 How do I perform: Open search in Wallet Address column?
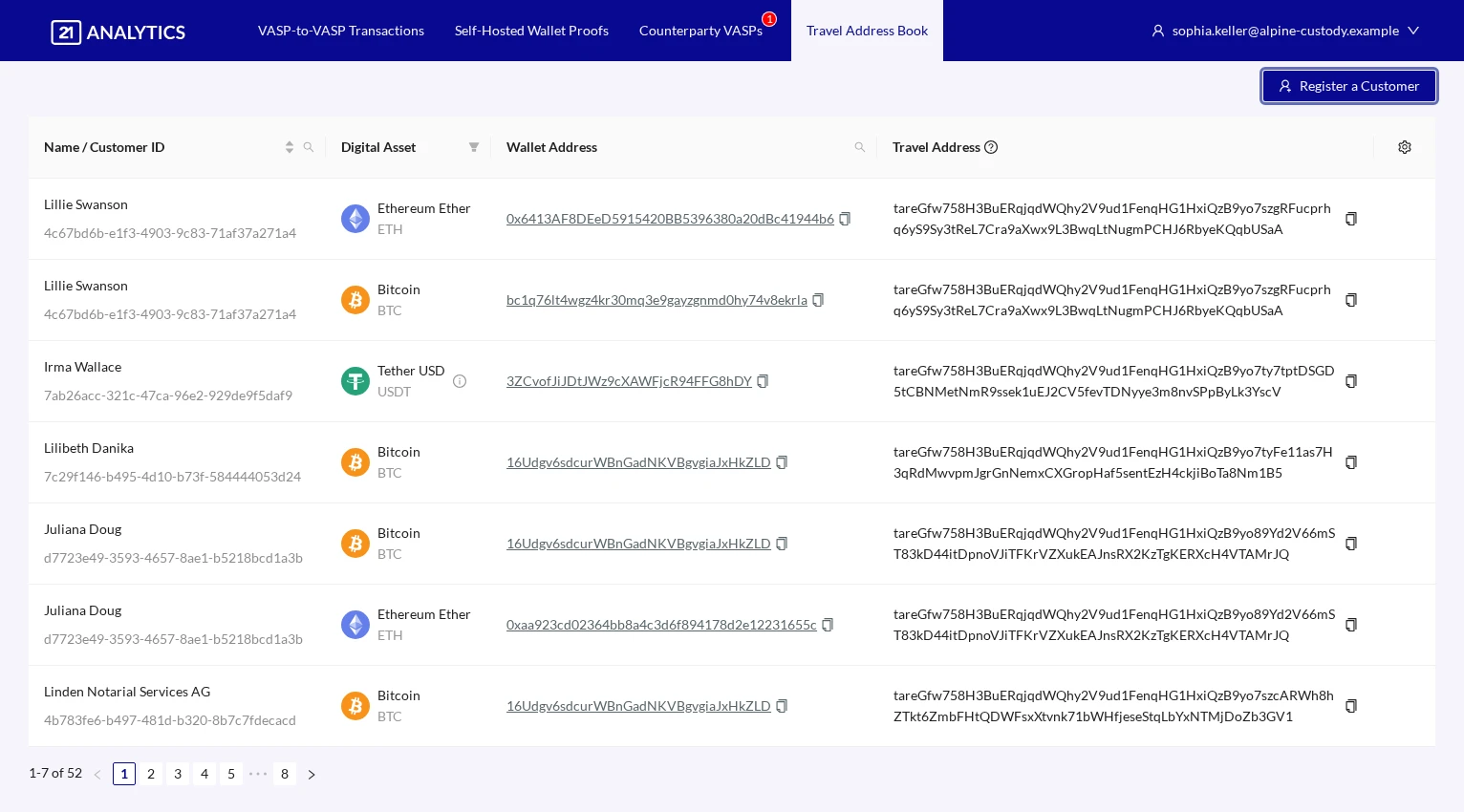point(860,147)
